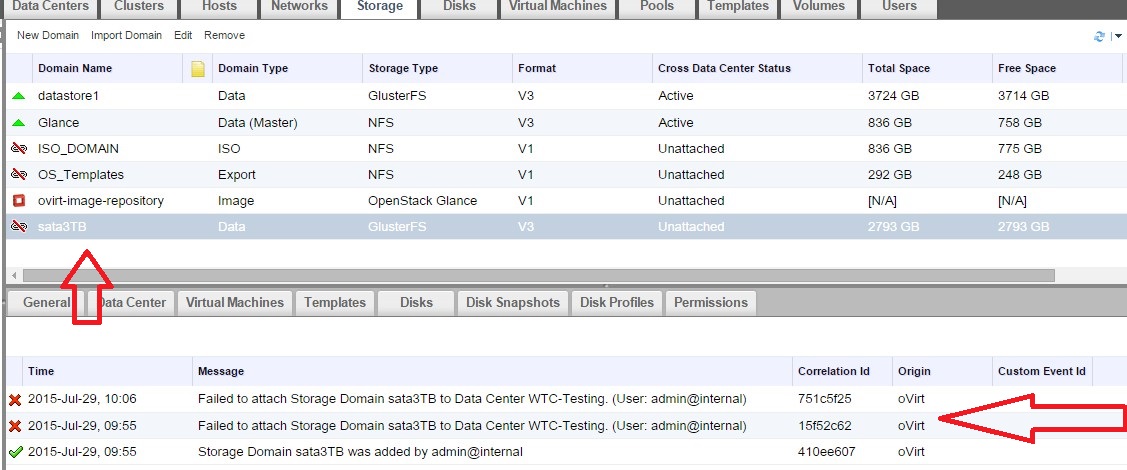Open the refresh rate dropdown arrow
Screen dimensions: 1127x470
(x=1117, y=36)
